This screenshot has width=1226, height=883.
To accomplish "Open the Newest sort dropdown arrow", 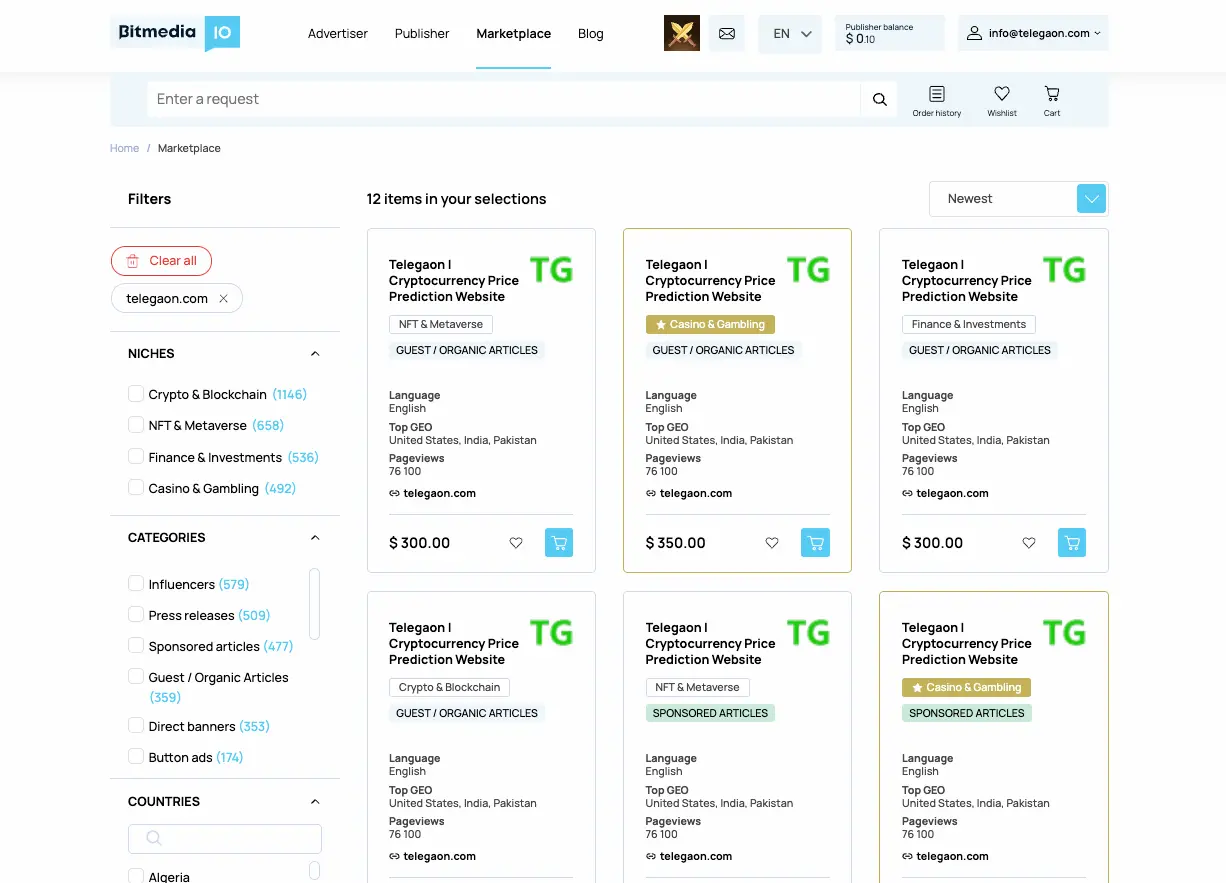I will point(1092,199).
